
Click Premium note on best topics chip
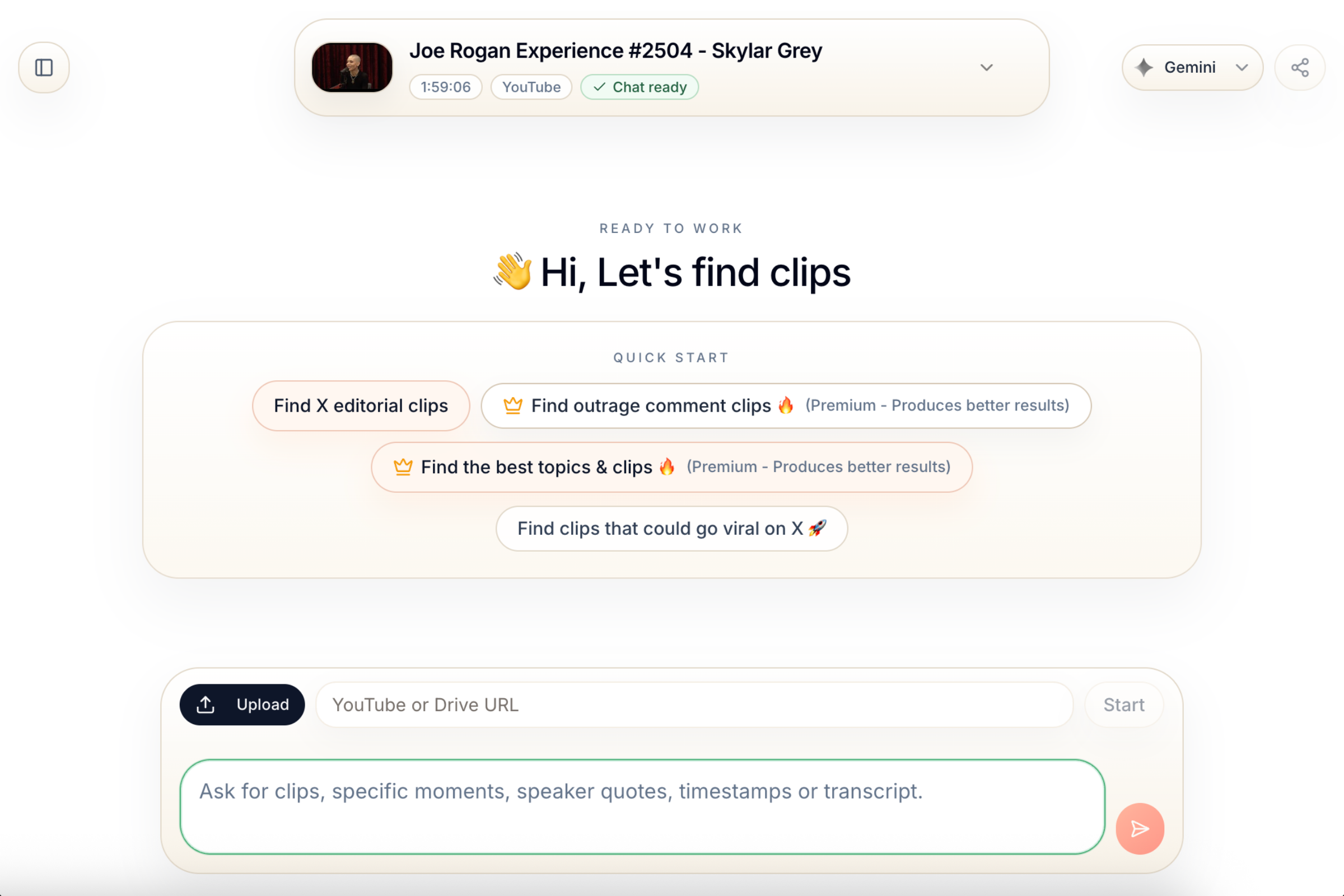pos(818,467)
